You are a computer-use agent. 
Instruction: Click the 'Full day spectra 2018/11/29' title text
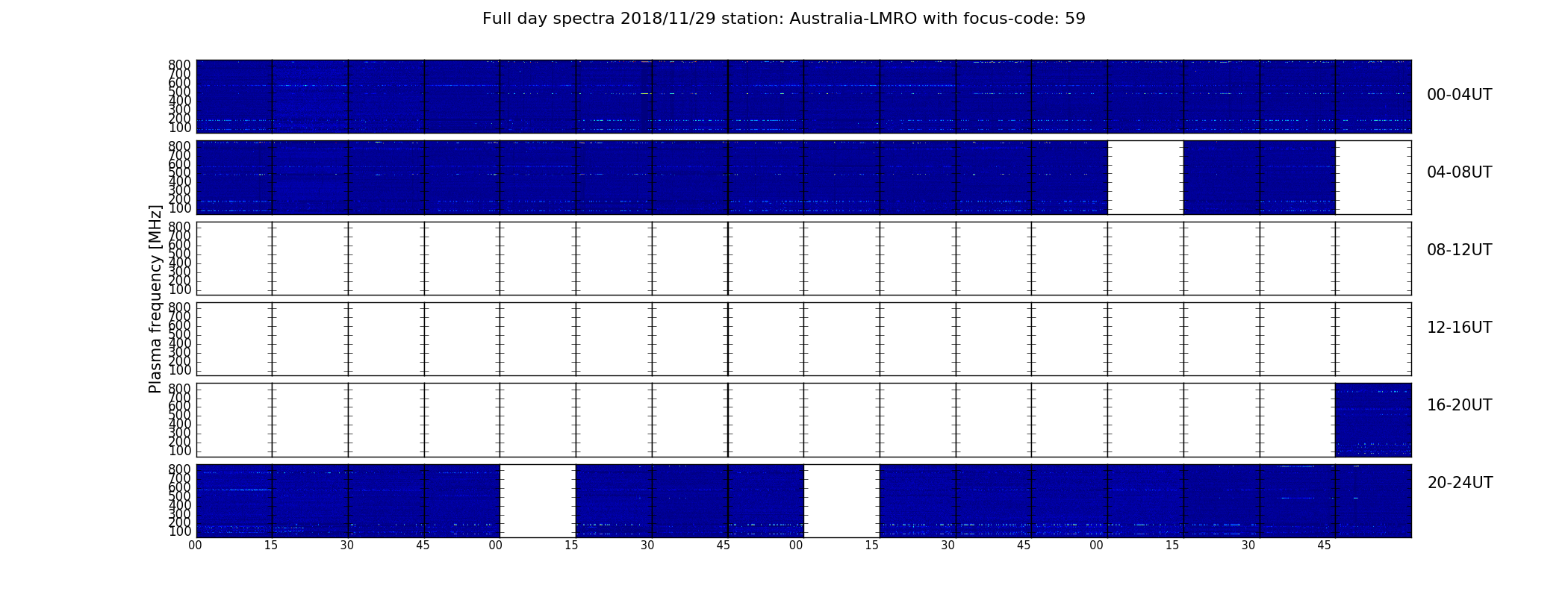599,19
